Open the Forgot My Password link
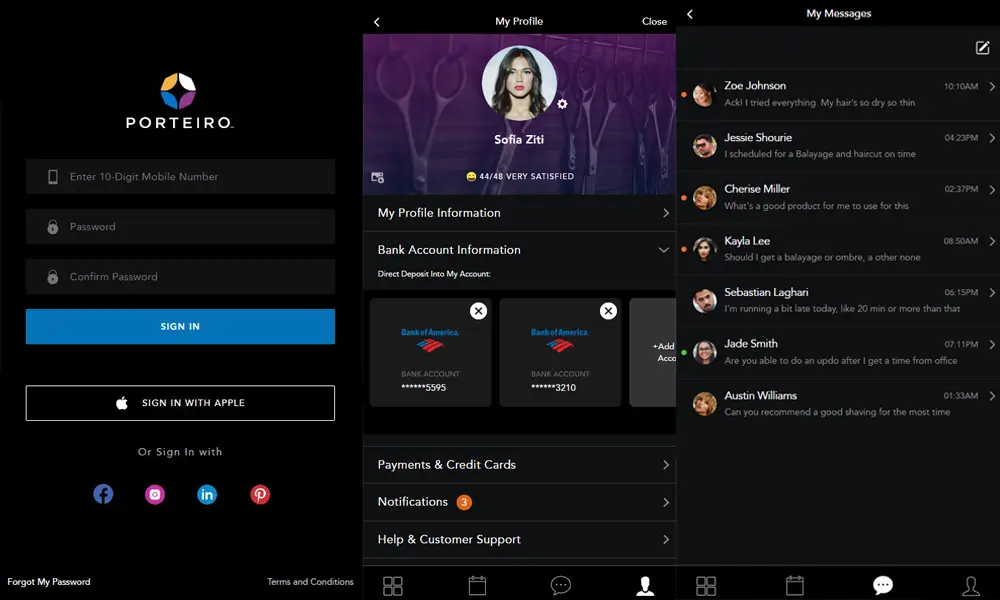Viewport: 1000px width, 600px height. tap(49, 582)
